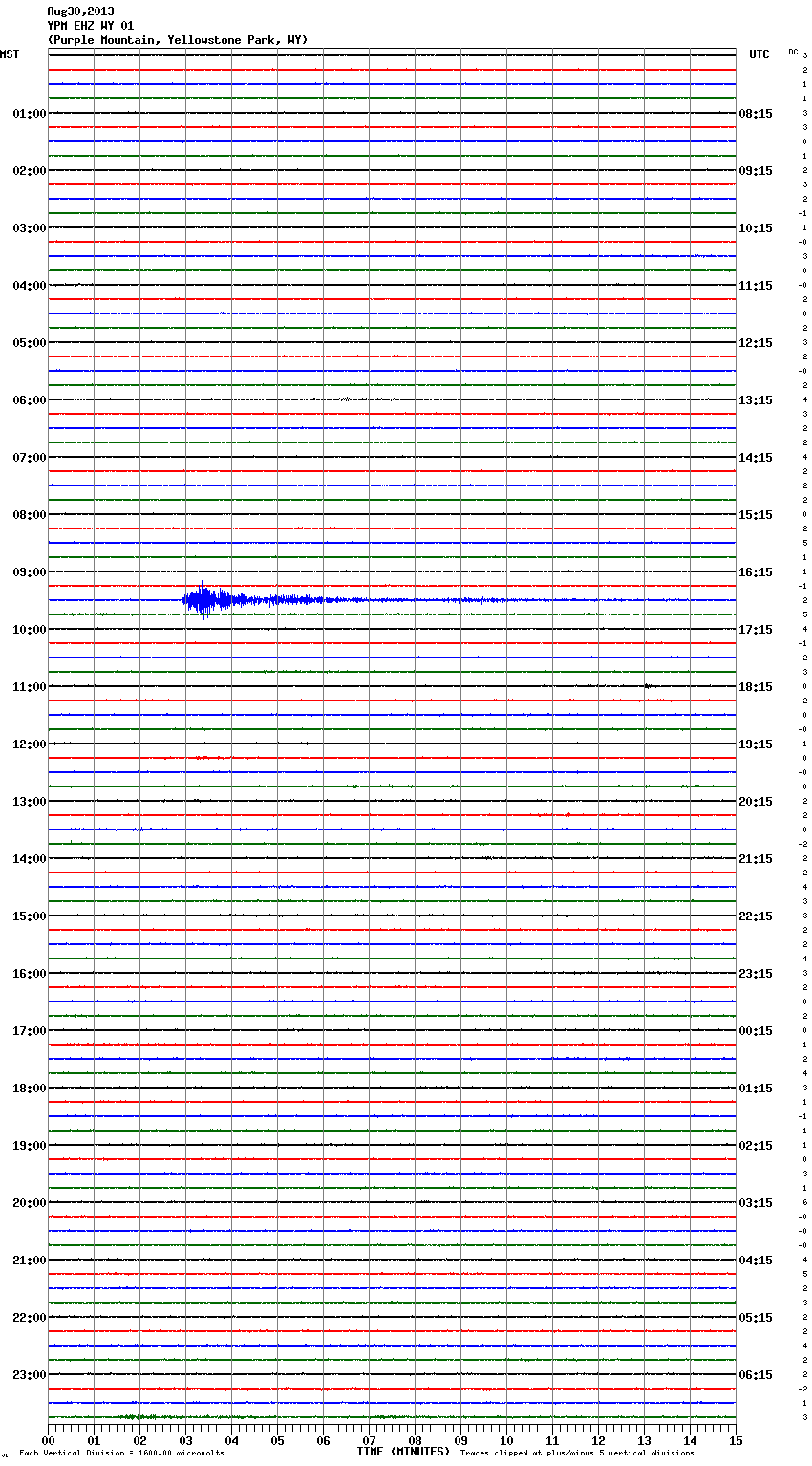Click the TIME (MINUTES) axis title
Viewport: 812px width, 1466px height.
[403, 1452]
